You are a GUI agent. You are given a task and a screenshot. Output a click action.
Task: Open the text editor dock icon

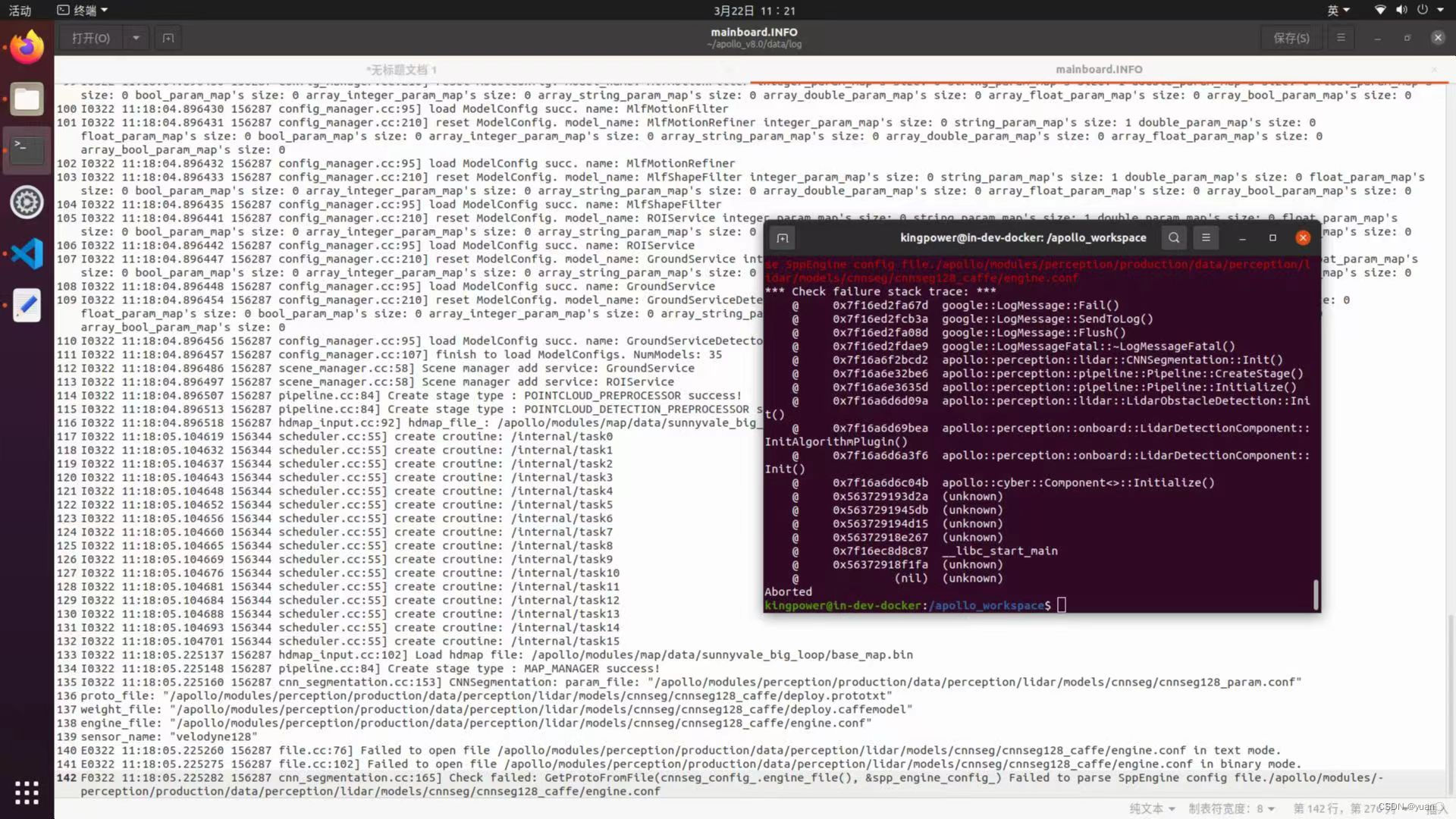(x=27, y=305)
